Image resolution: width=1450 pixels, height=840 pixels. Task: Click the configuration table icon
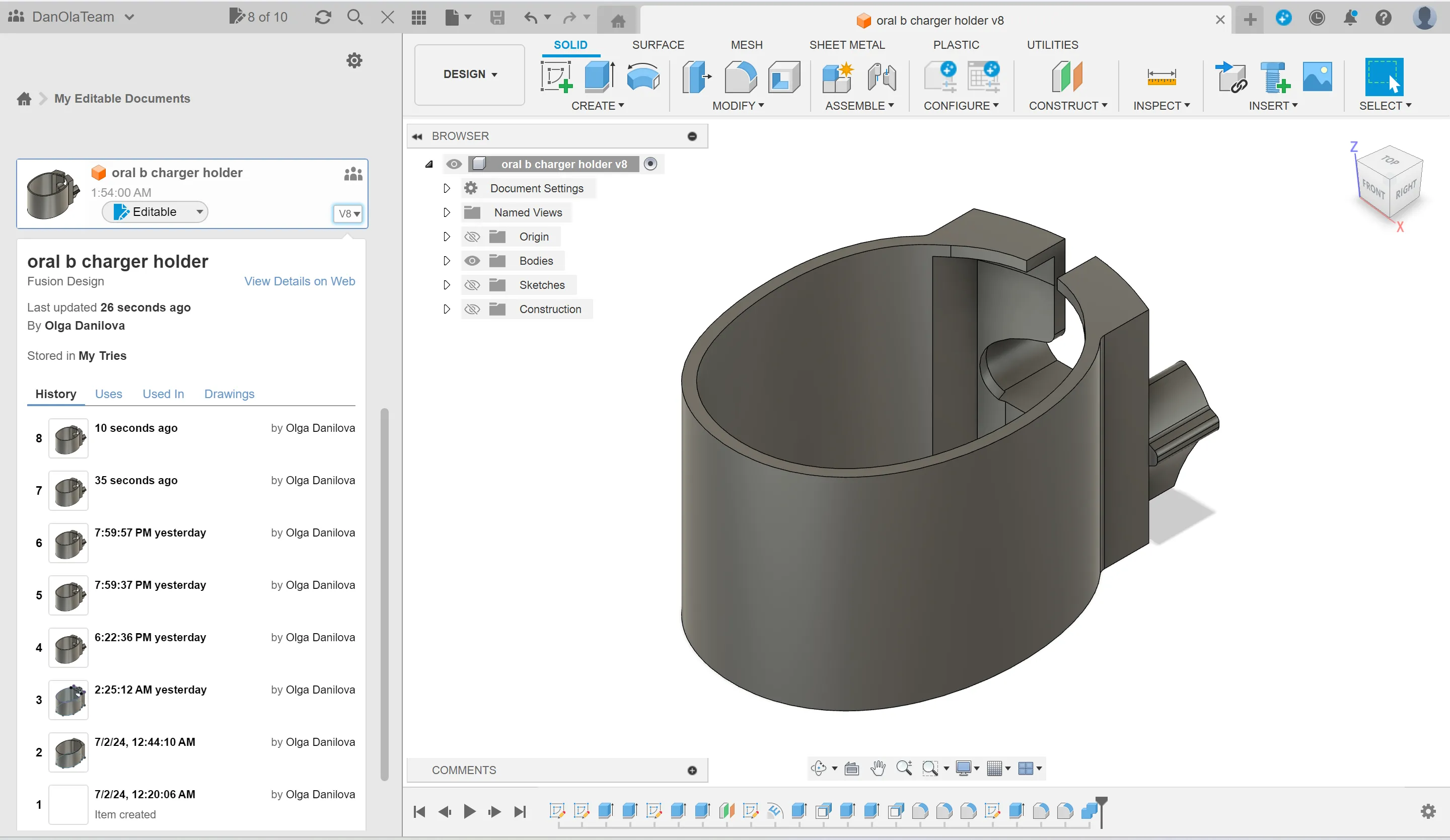(984, 77)
